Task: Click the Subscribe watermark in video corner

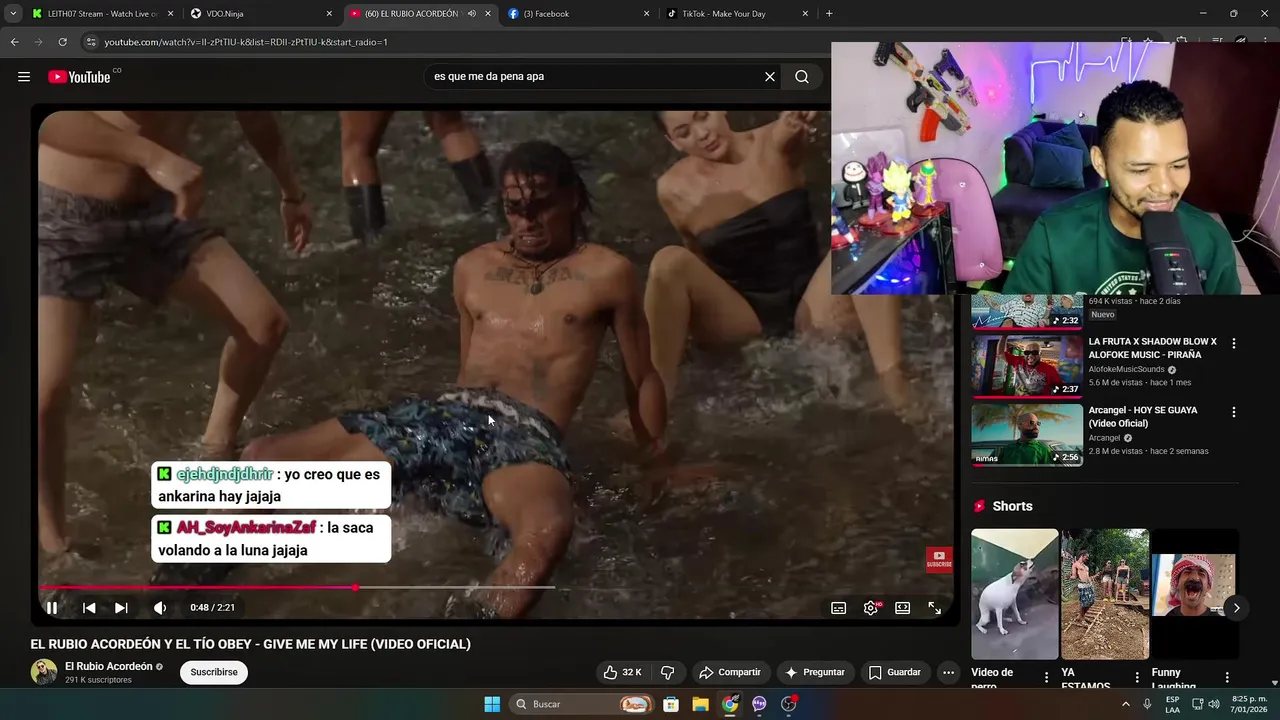Action: 939,559
